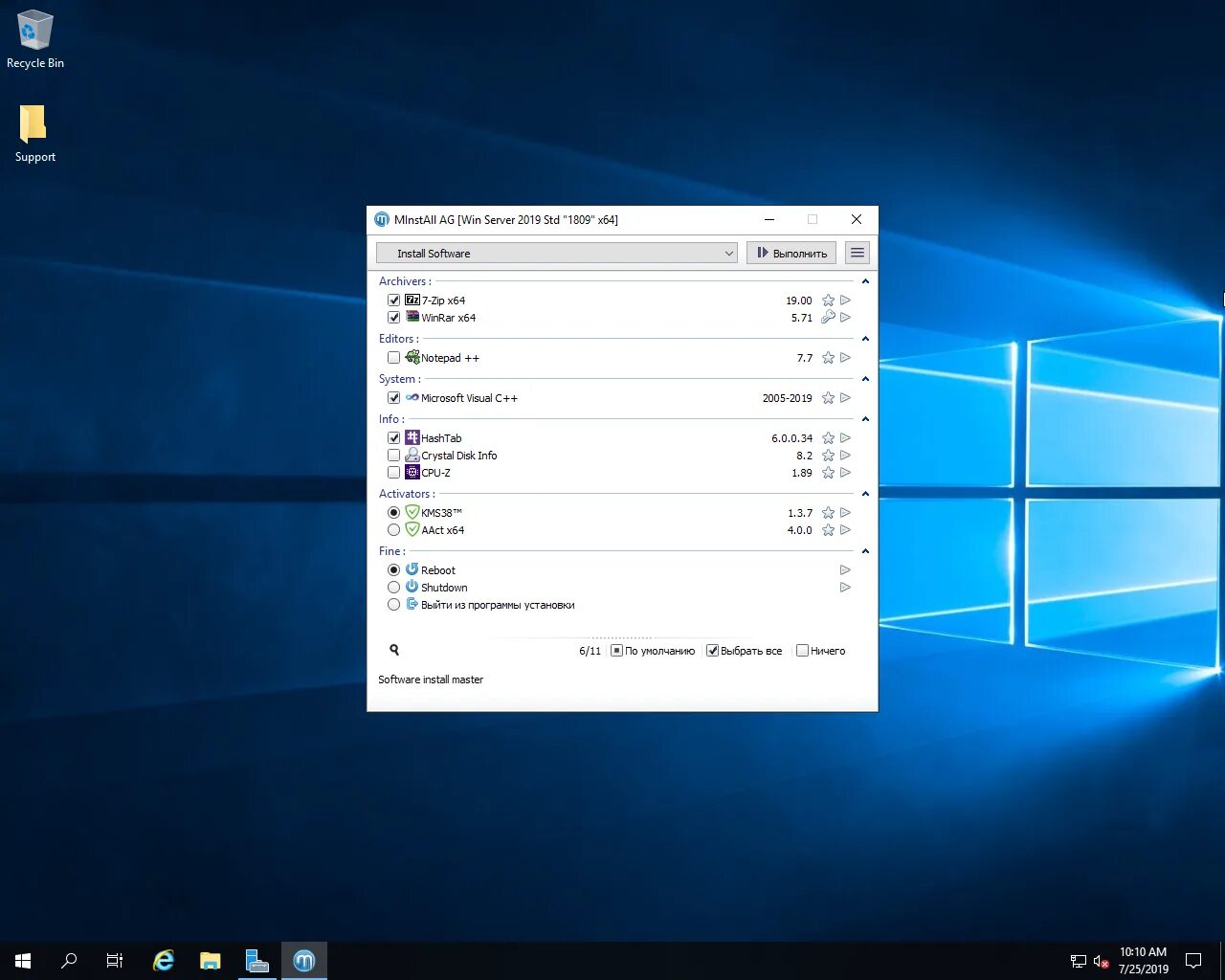1225x980 pixels.
Task: Toggle the По умолчанию checkbox
Action: 616,651
